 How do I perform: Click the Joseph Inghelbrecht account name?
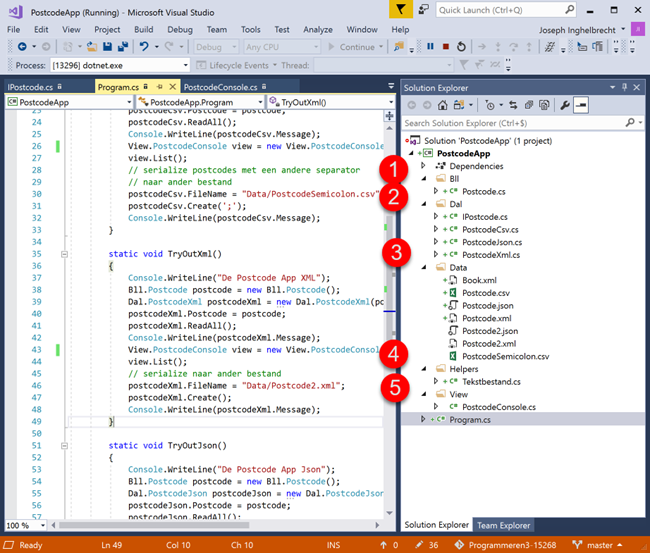coord(577,30)
